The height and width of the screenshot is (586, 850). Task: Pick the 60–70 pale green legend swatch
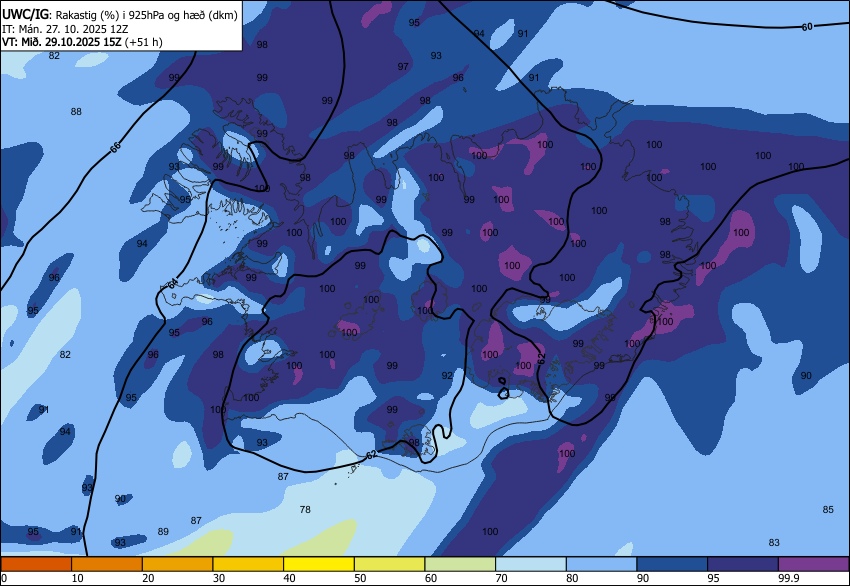pos(460,564)
